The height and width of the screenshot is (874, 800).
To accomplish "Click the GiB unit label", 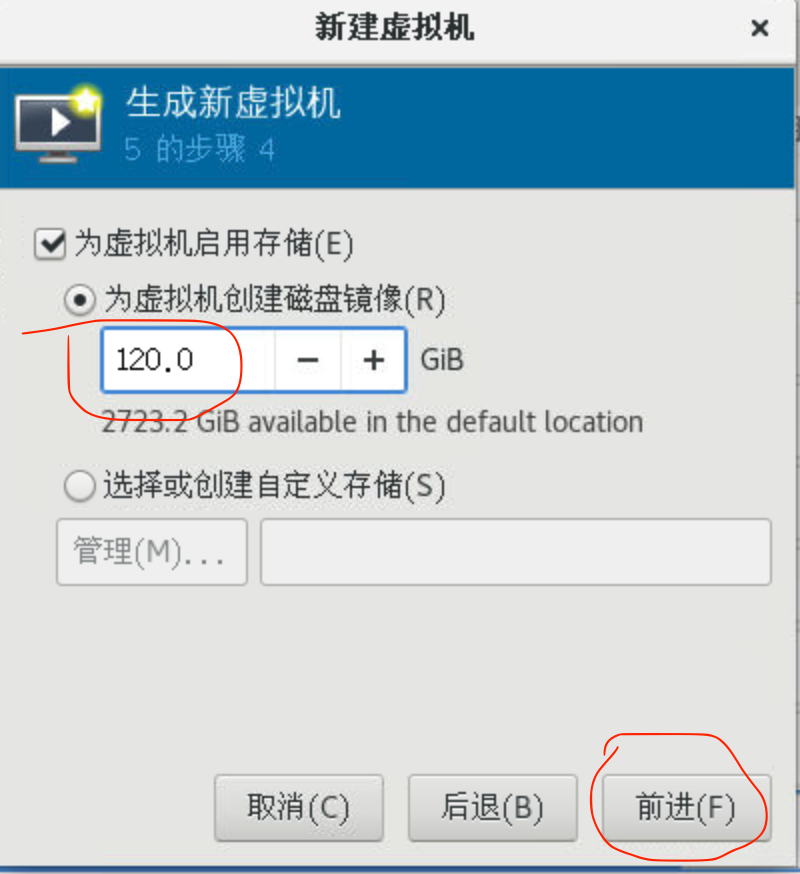I will click(x=442, y=360).
